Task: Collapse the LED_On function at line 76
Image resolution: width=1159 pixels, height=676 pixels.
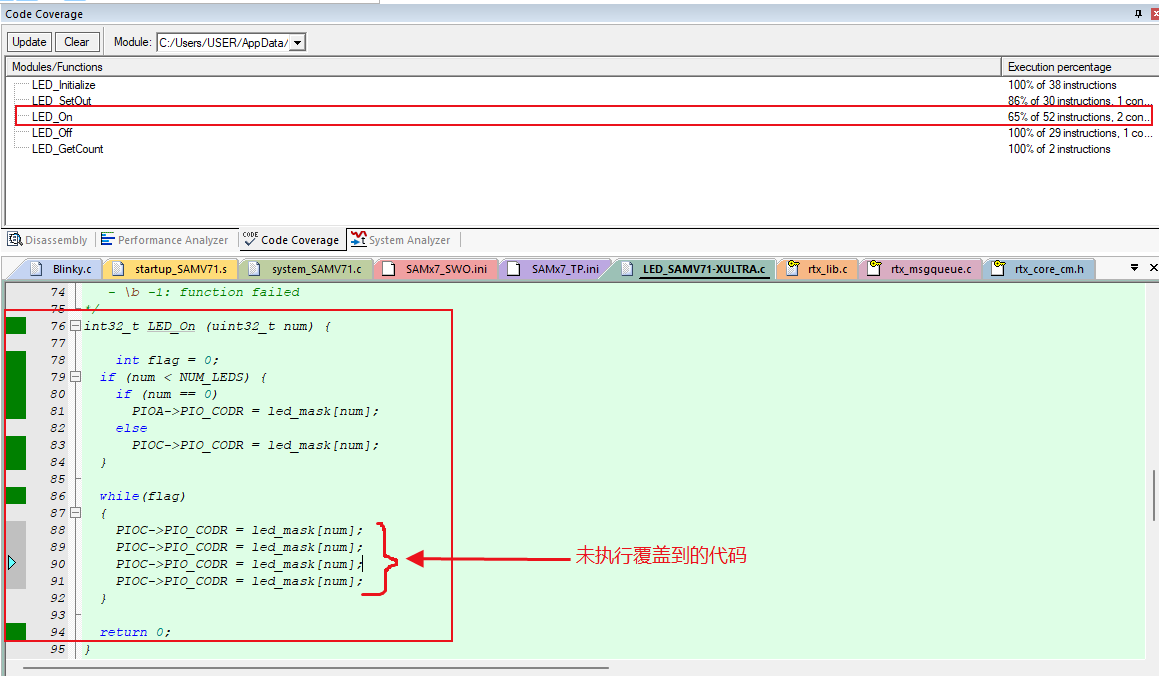Action: [x=75, y=326]
